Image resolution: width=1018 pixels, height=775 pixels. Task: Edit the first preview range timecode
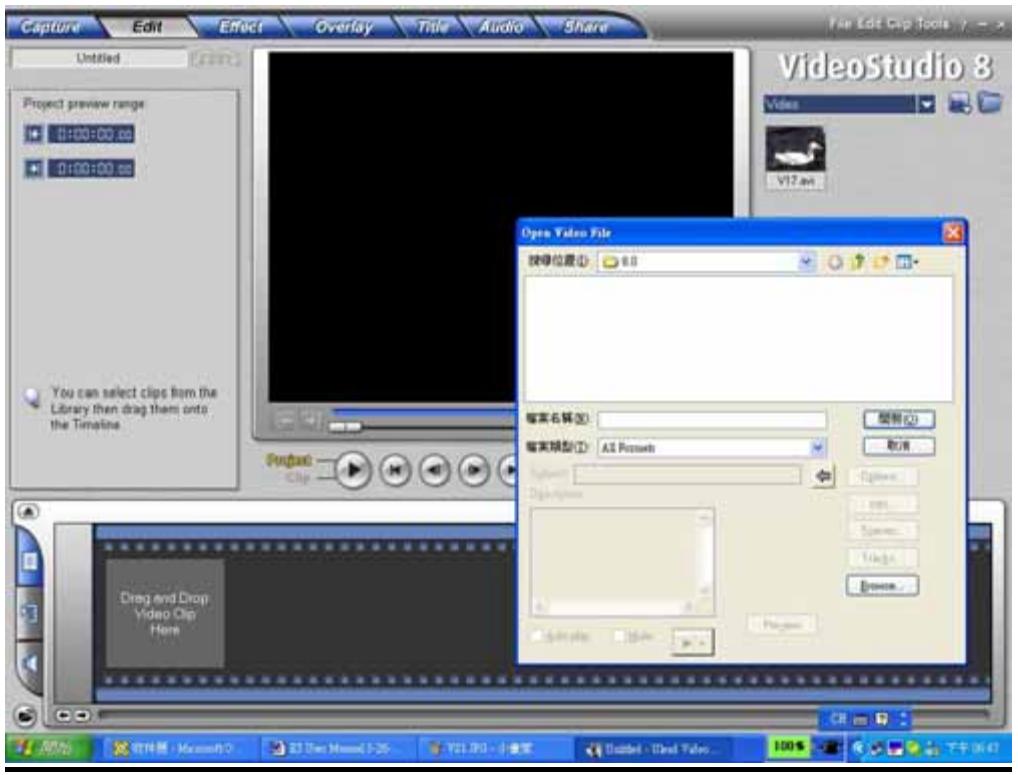pyautogui.click(x=91, y=134)
